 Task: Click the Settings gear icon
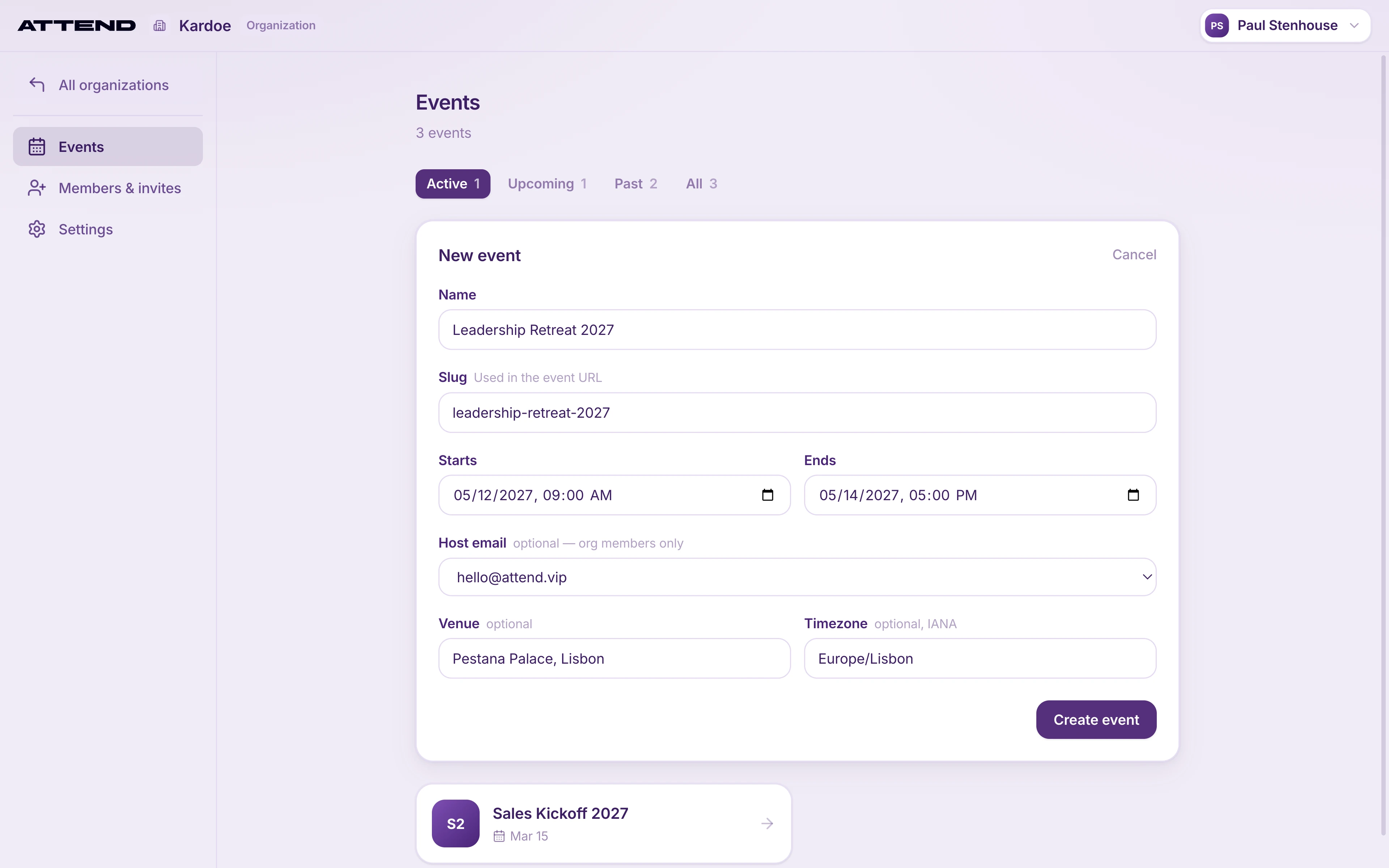point(37,229)
